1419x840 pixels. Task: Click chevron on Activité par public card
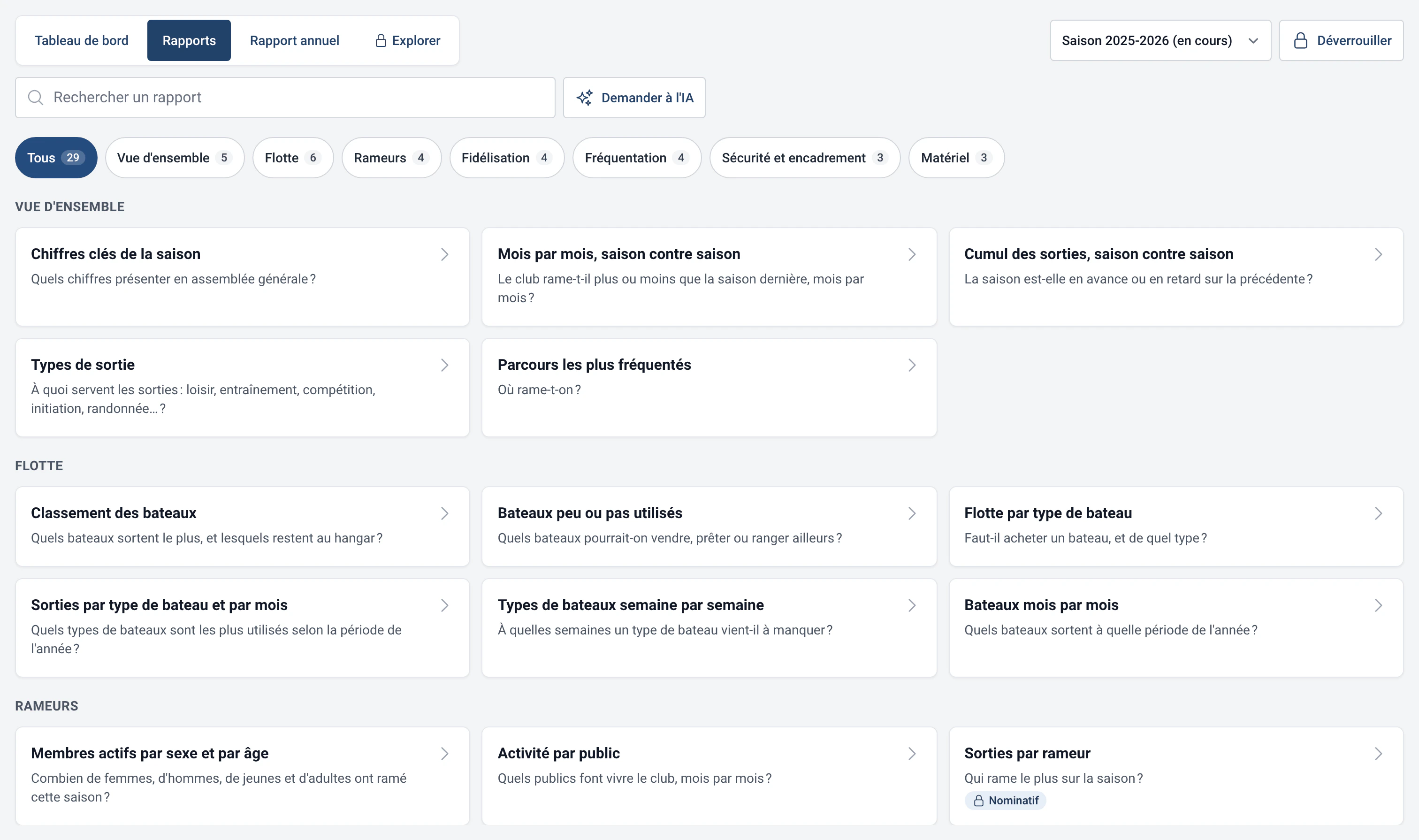pyautogui.click(x=912, y=753)
